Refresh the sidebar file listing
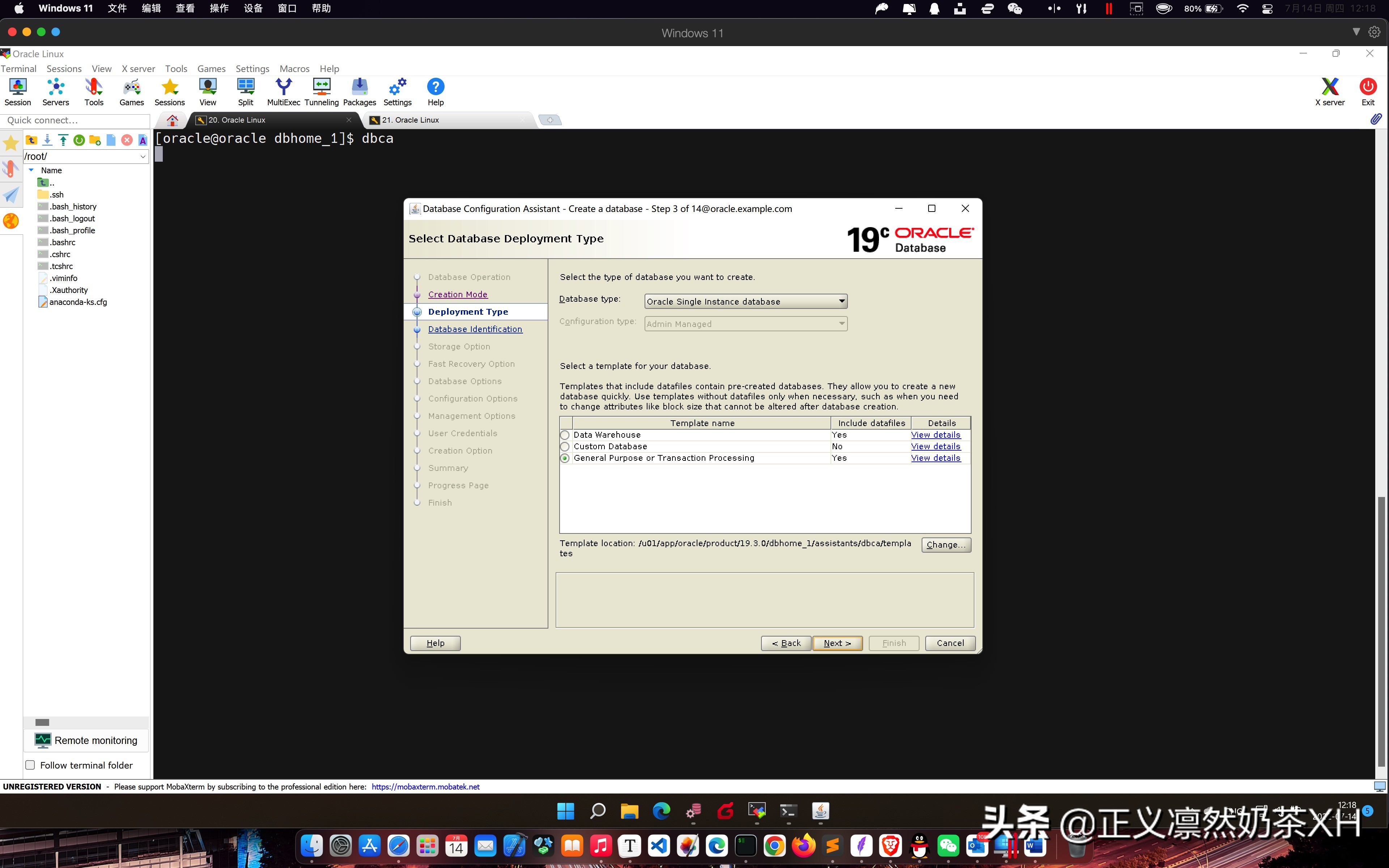1389x868 pixels. [x=78, y=140]
